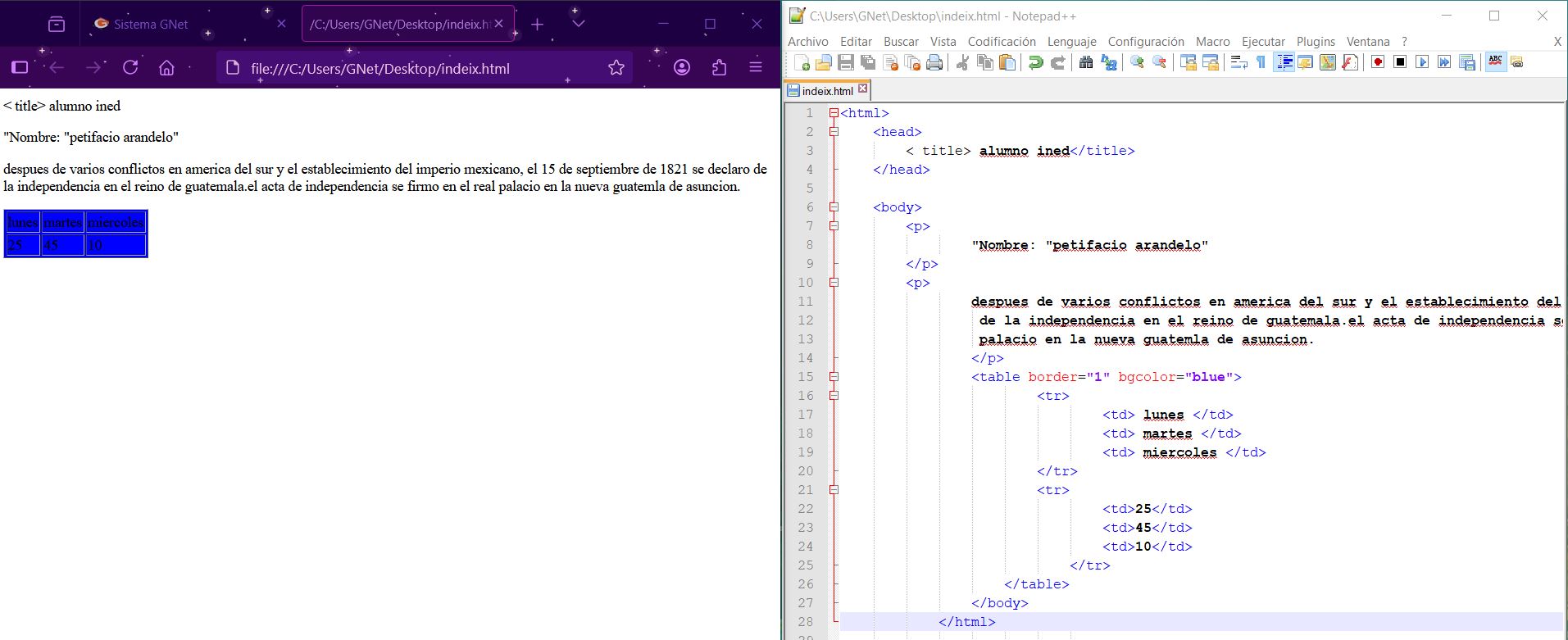This screenshot has width=1568, height=640.
Task: Click the browser address bar URL
Action: (x=380, y=69)
